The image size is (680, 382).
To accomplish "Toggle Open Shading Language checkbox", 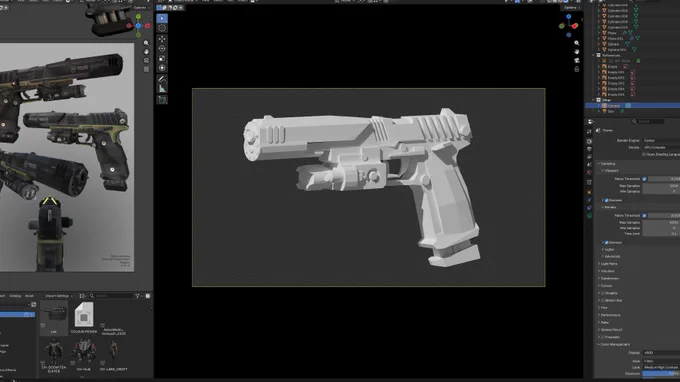I will click(644, 154).
